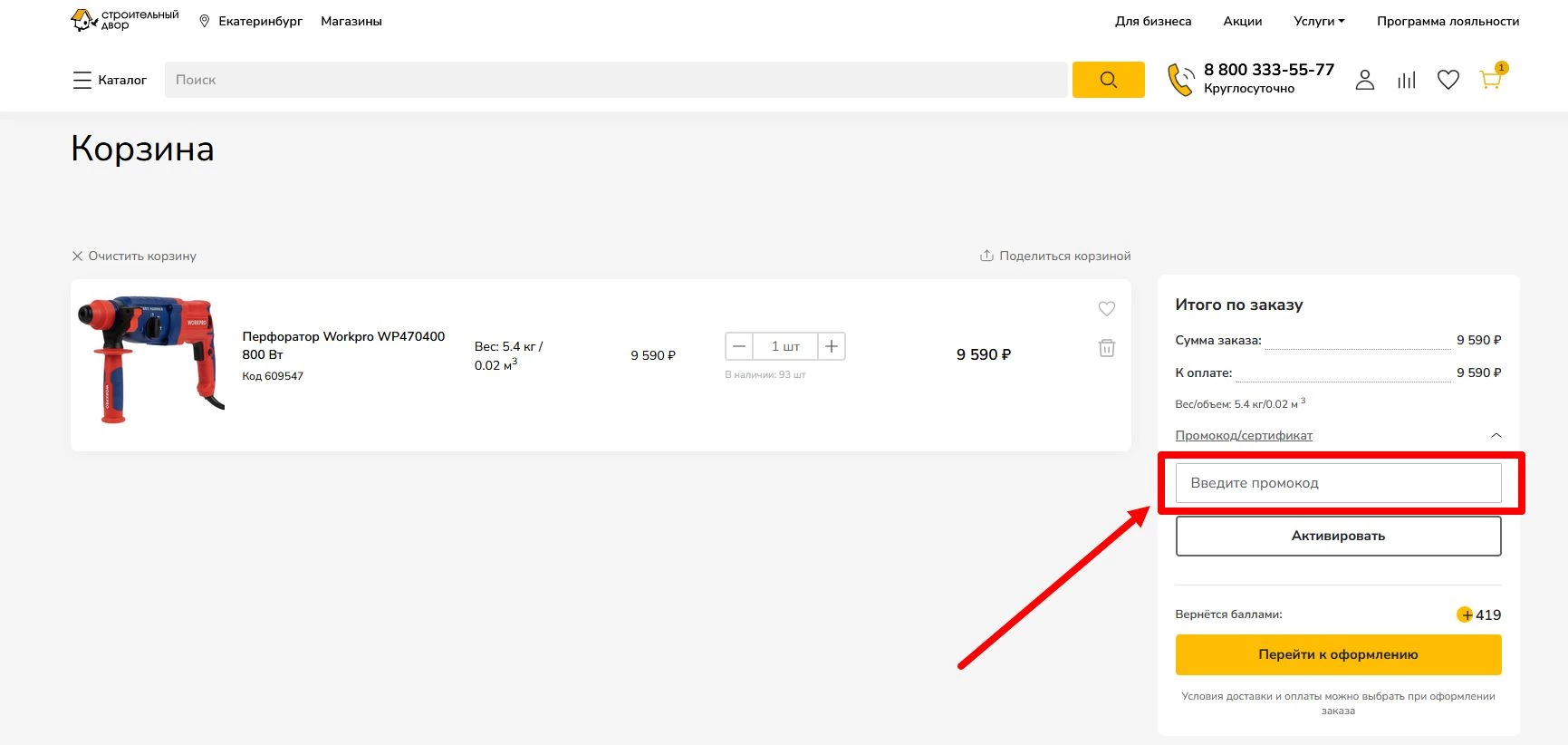This screenshot has width=1568, height=745.
Task: Delete the Workpro perforator with trash icon
Action: 1106,348
